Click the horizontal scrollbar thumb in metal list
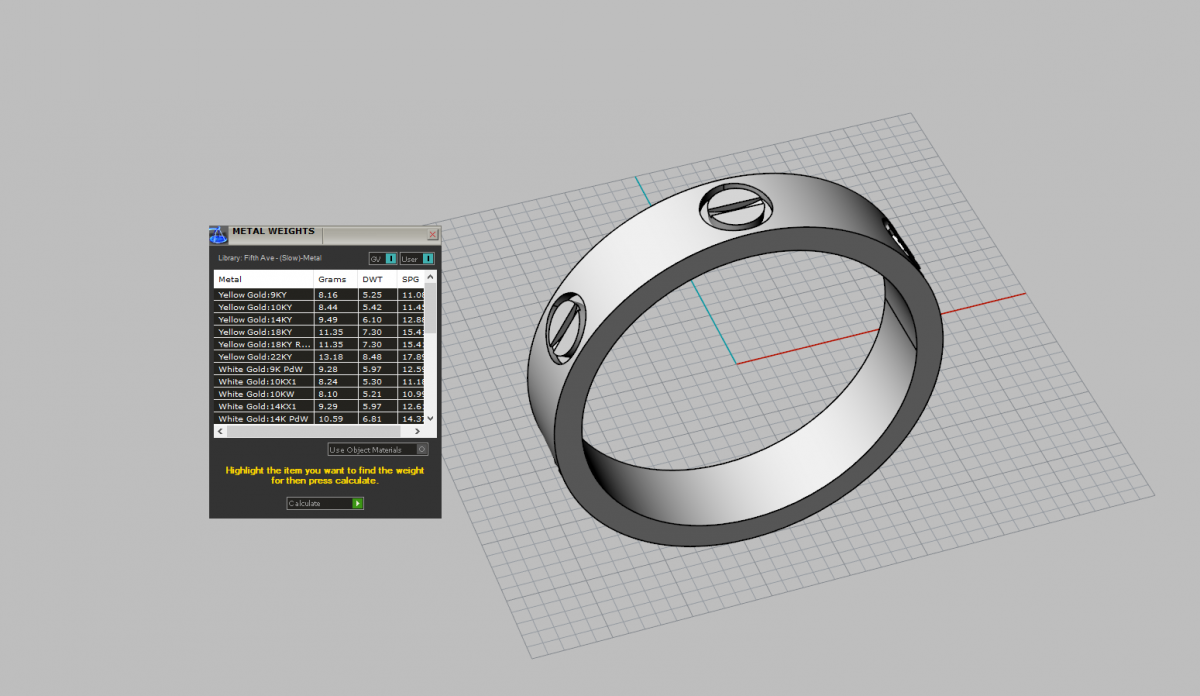 click(313, 432)
